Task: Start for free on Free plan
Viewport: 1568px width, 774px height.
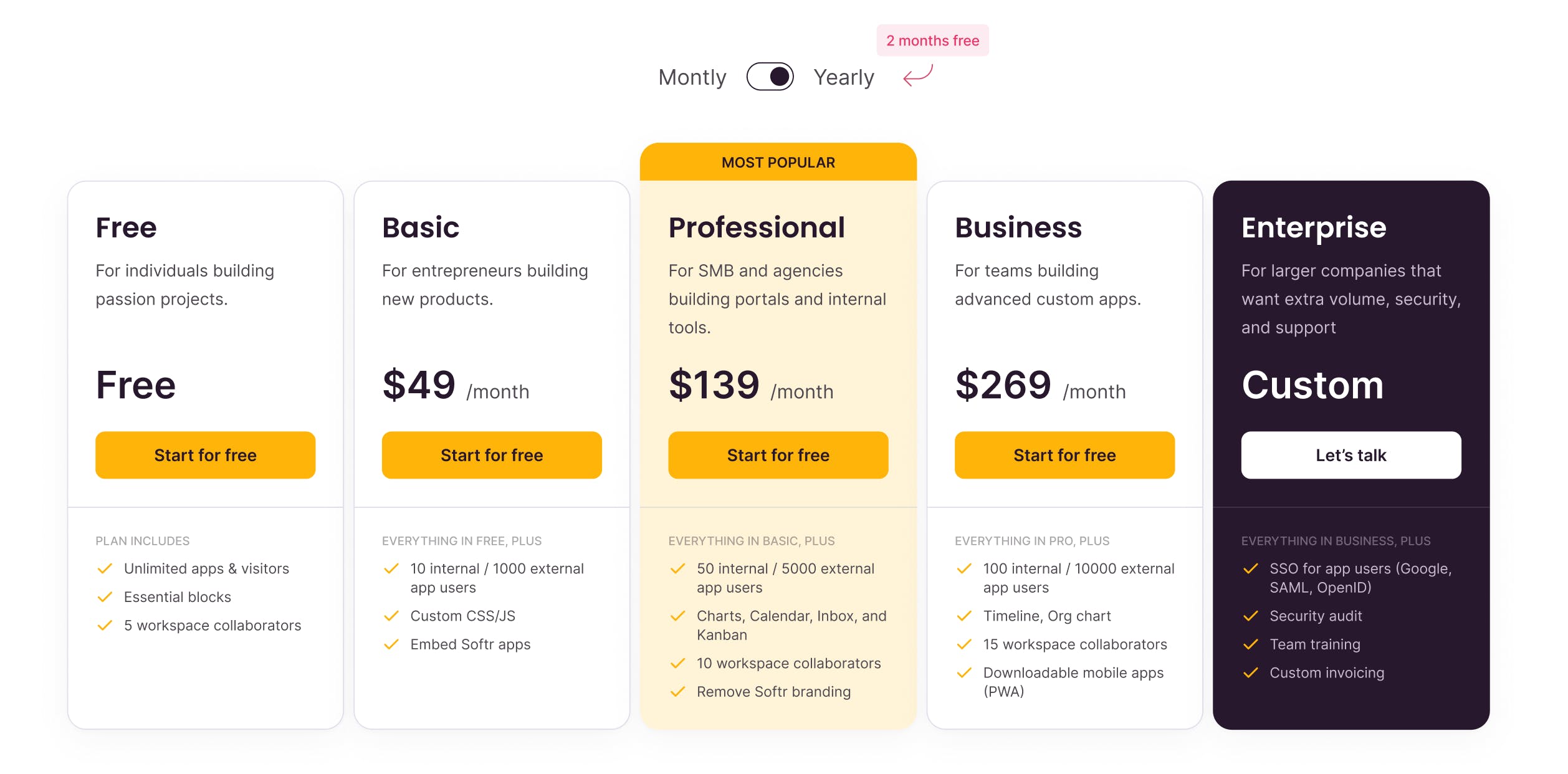Action: (x=205, y=455)
